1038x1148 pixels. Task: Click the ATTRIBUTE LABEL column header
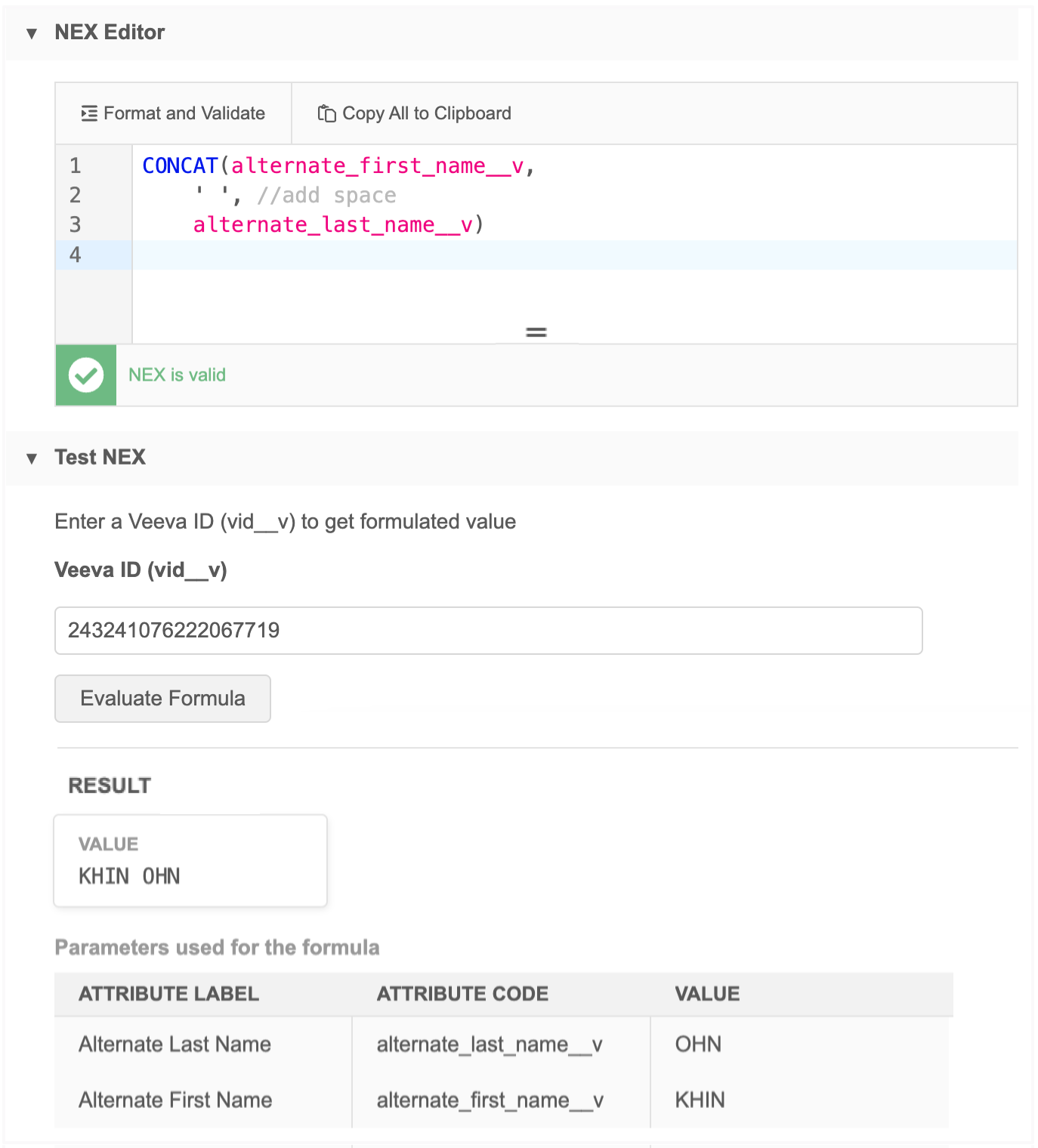(x=168, y=994)
